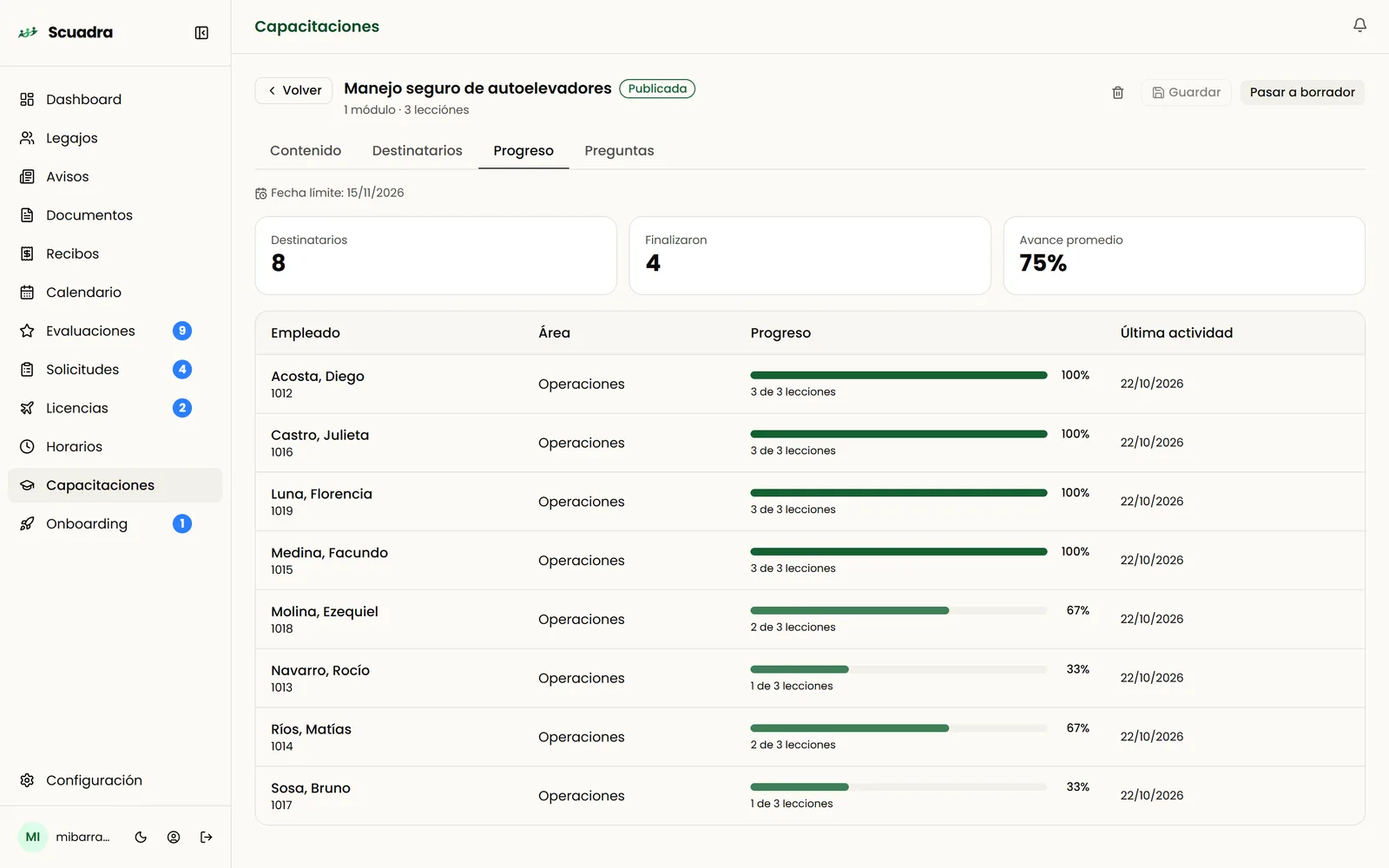Switch to Destinatarios tab
Viewport: 1389px width, 868px height.
(x=418, y=151)
